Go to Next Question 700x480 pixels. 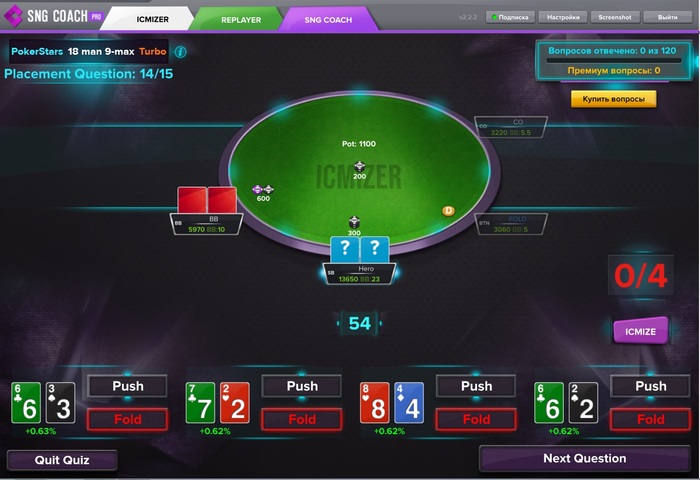(x=584, y=459)
